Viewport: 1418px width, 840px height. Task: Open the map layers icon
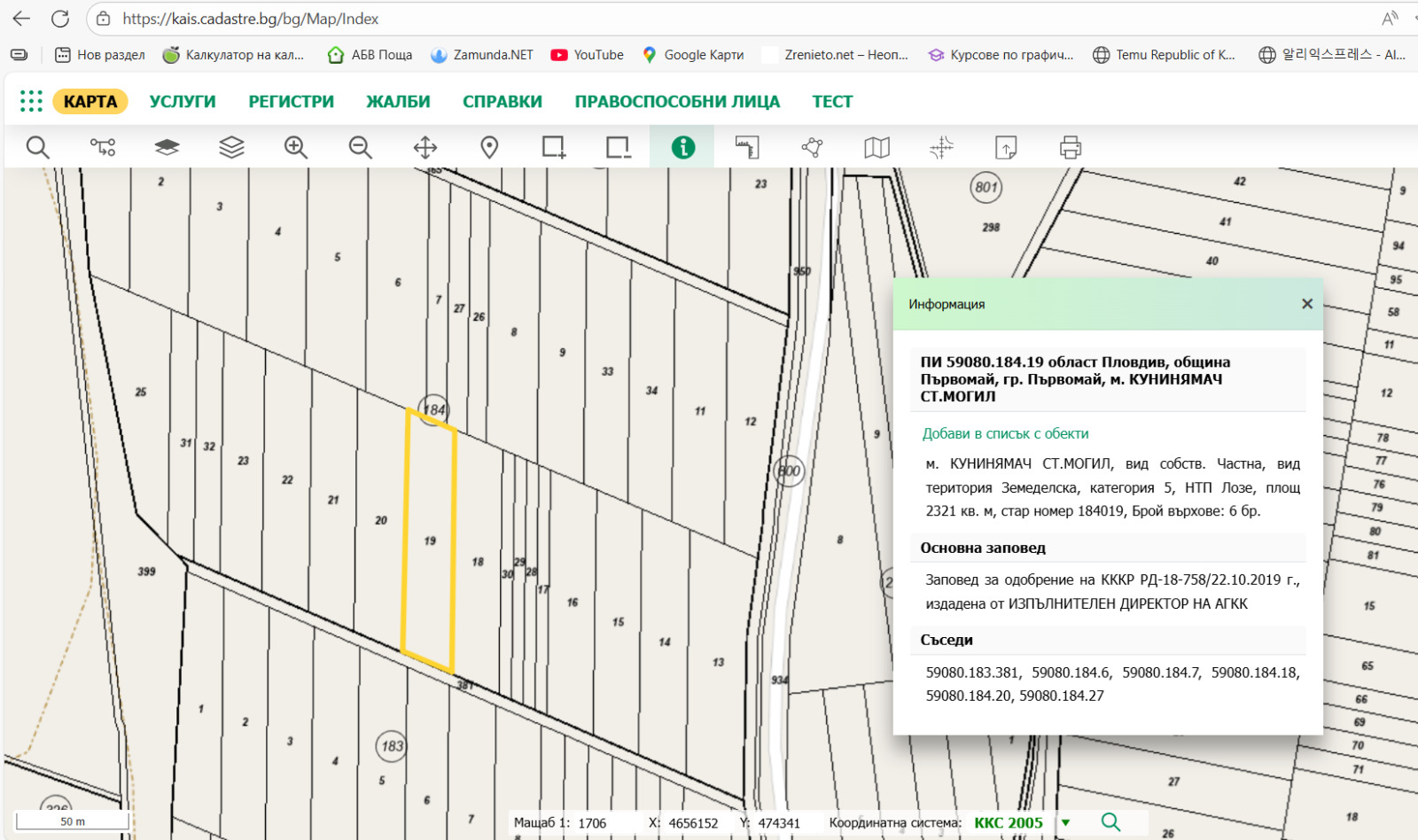[167, 147]
